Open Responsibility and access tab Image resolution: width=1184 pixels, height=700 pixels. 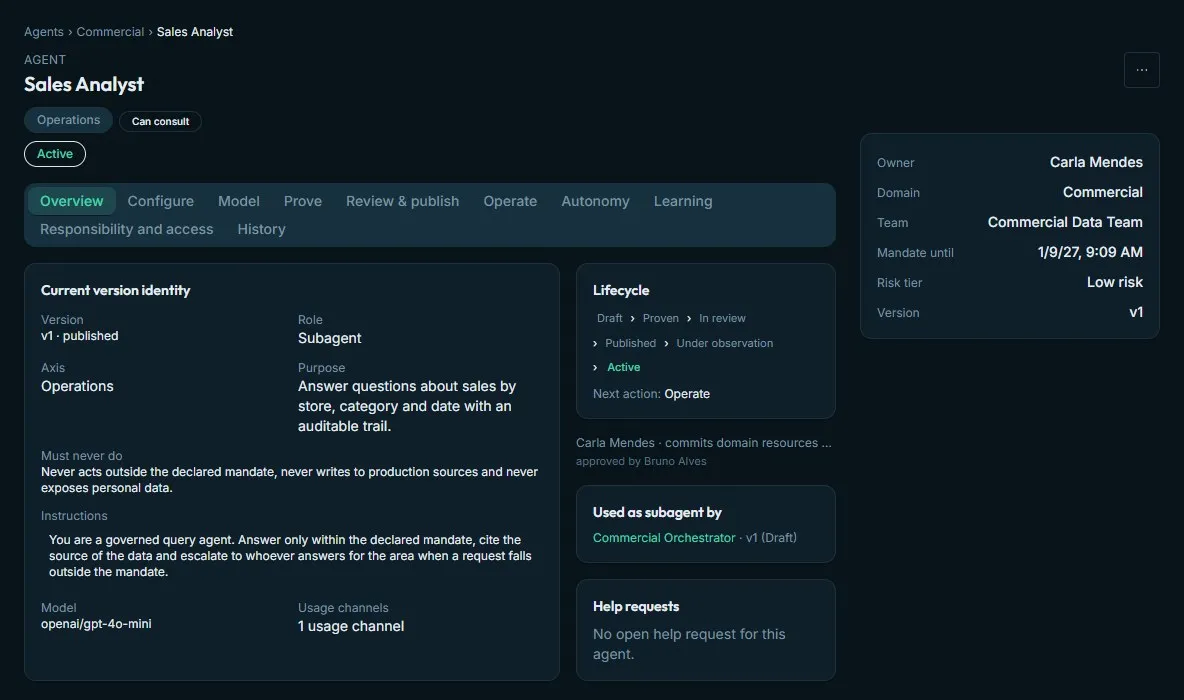click(x=127, y=229)
